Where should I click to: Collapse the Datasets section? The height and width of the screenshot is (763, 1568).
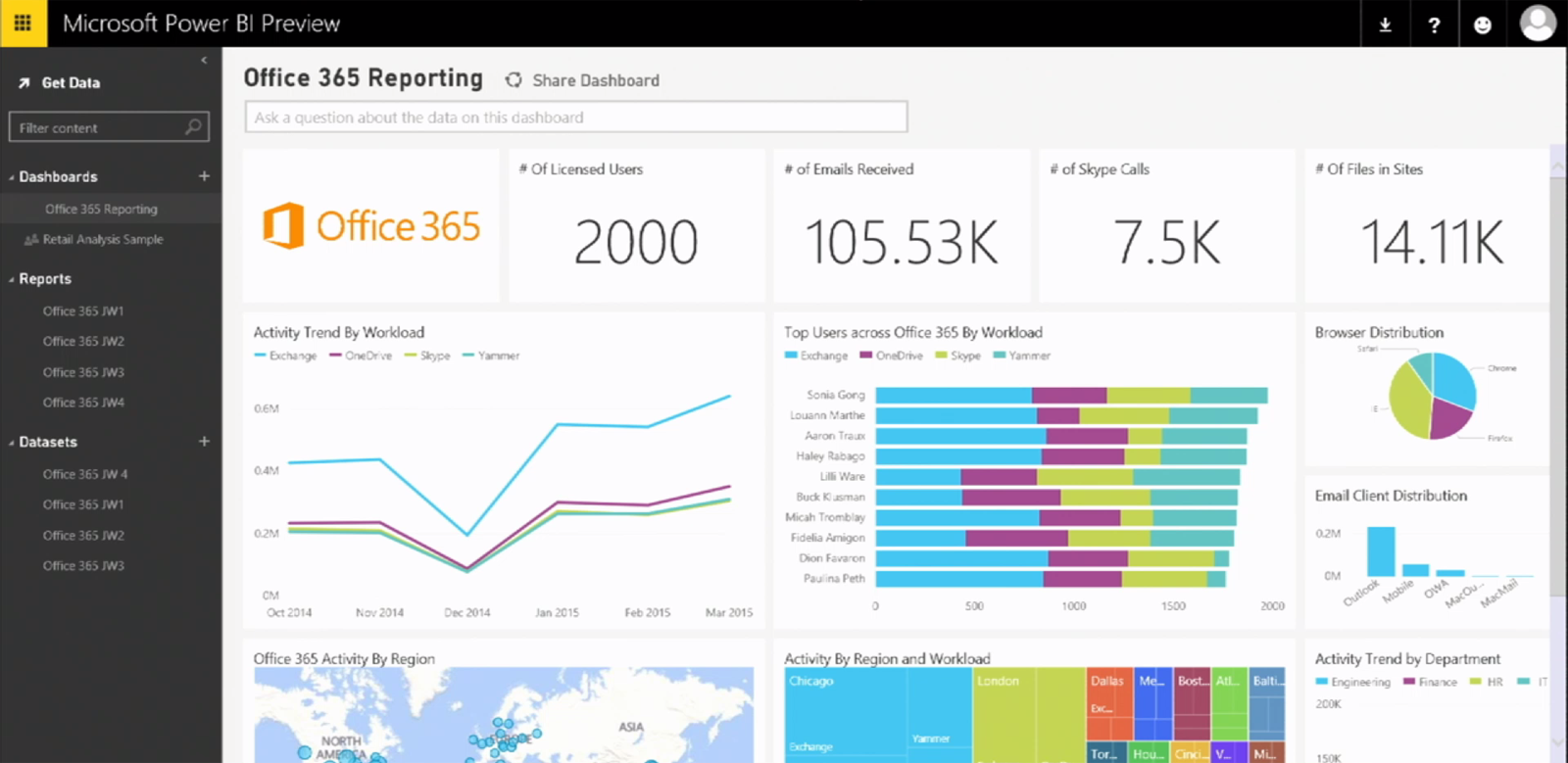coord(12,443)
